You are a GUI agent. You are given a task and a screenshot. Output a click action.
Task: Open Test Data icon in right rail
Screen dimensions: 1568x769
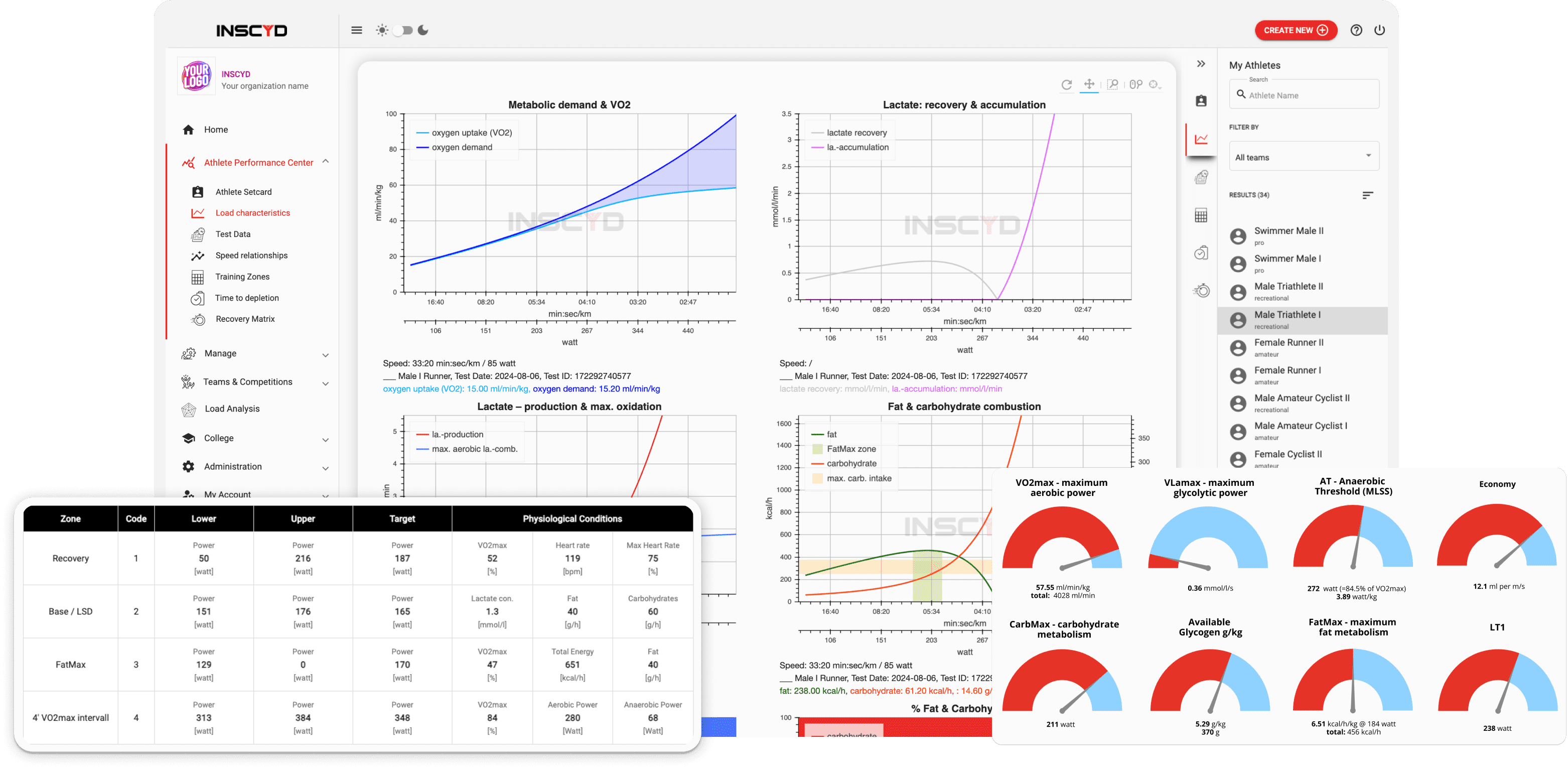1201,177
